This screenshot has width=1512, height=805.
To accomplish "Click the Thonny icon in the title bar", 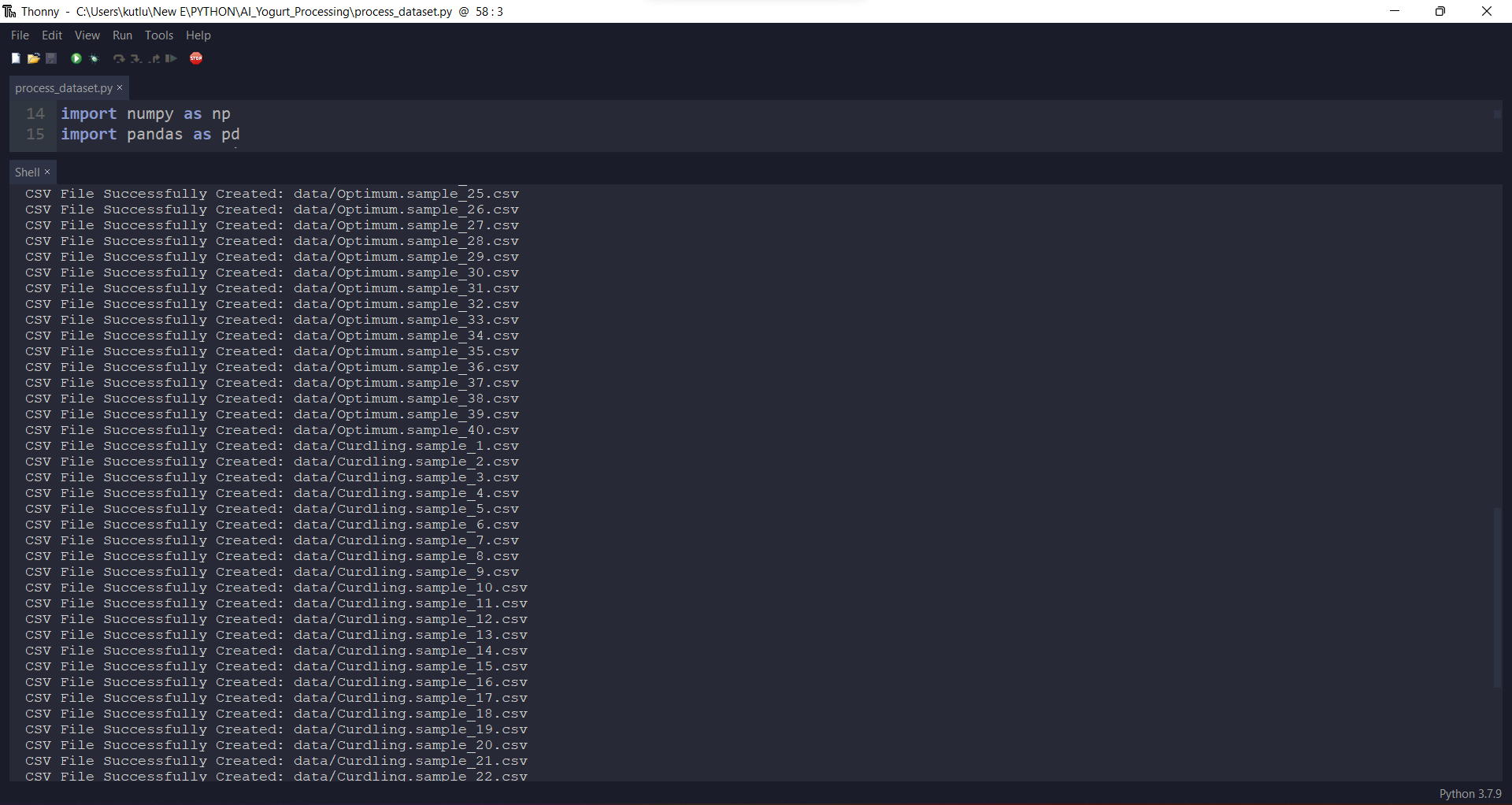I will (x=9, y=11).
